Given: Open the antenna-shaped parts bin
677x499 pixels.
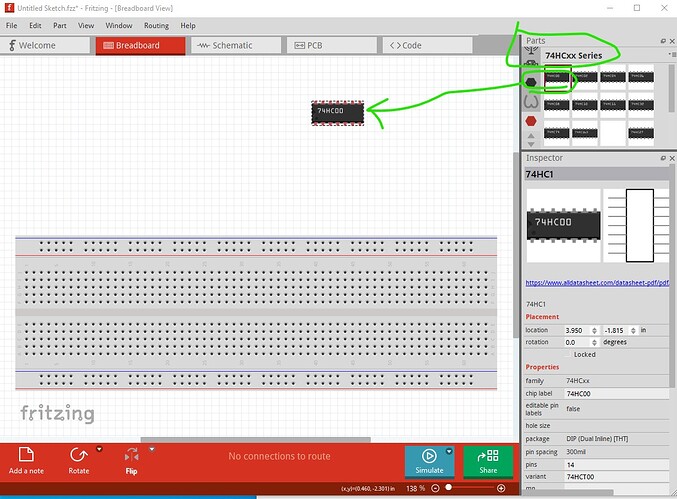Looking at the screenshot, I should coord(531,51).
